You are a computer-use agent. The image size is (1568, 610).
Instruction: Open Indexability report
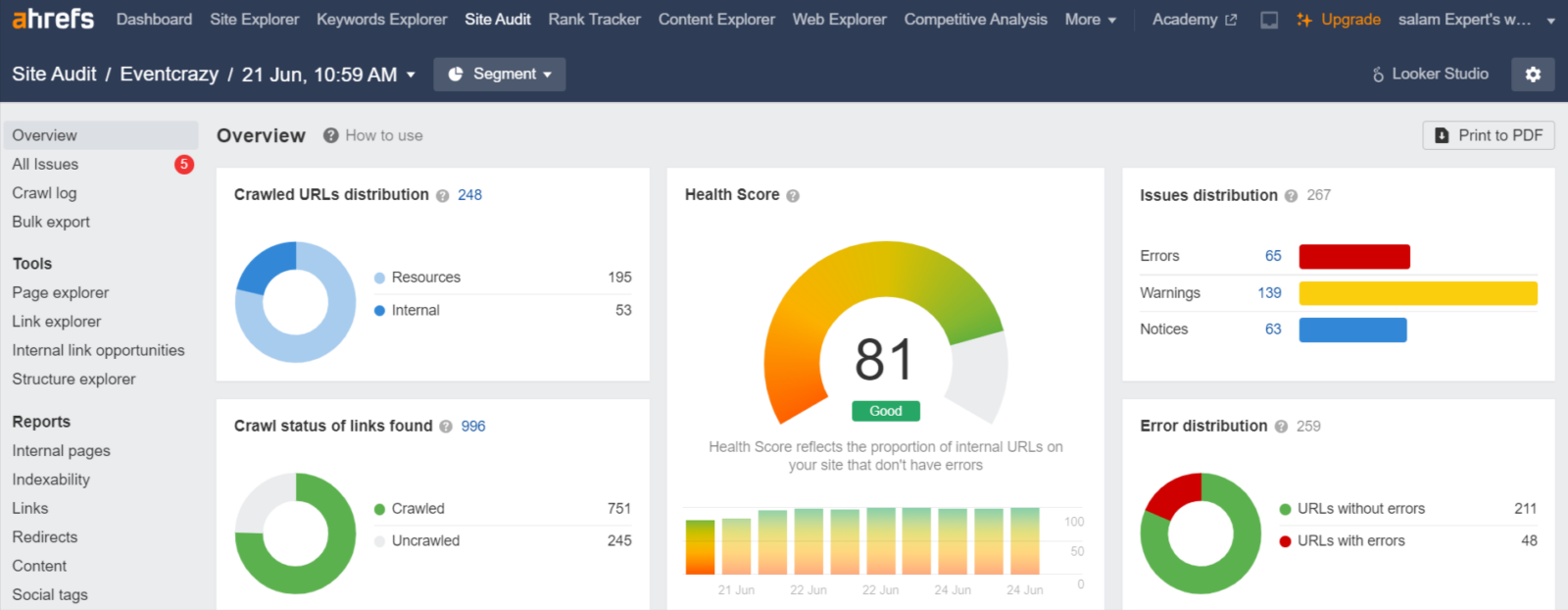coord(51,480)
